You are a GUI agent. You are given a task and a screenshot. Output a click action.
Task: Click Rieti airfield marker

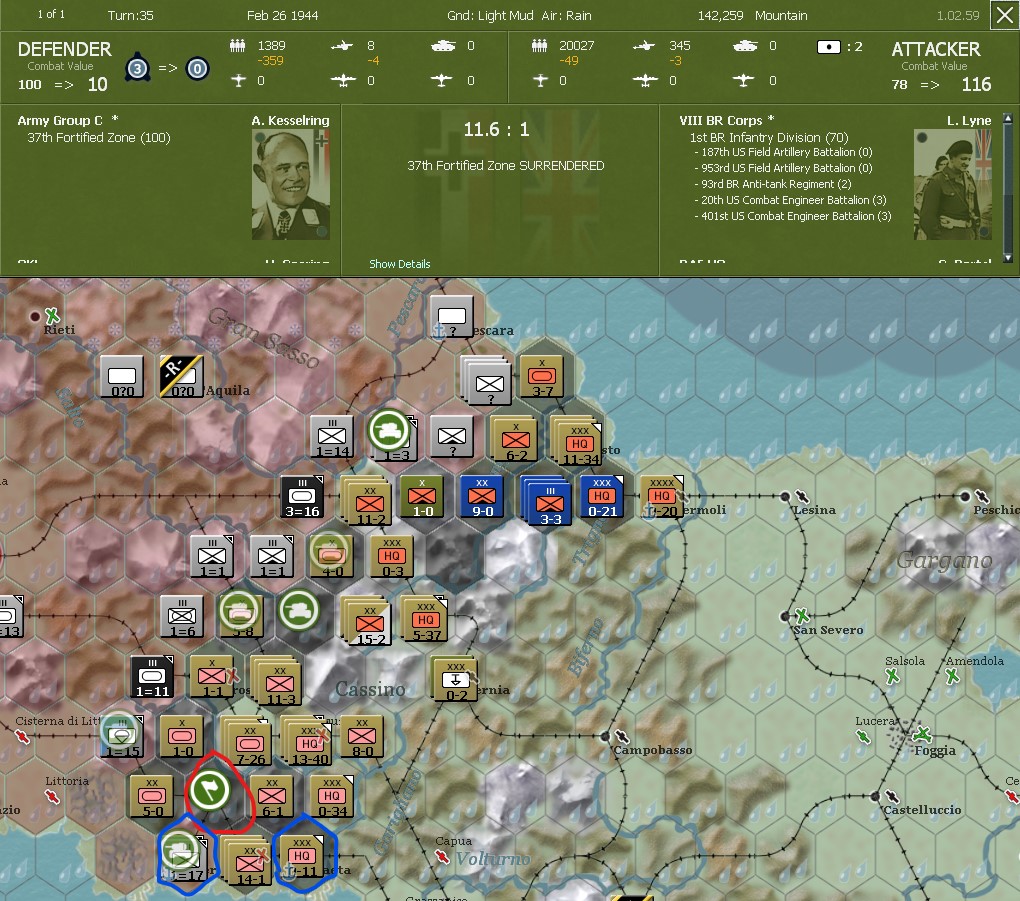pos(52,316)
